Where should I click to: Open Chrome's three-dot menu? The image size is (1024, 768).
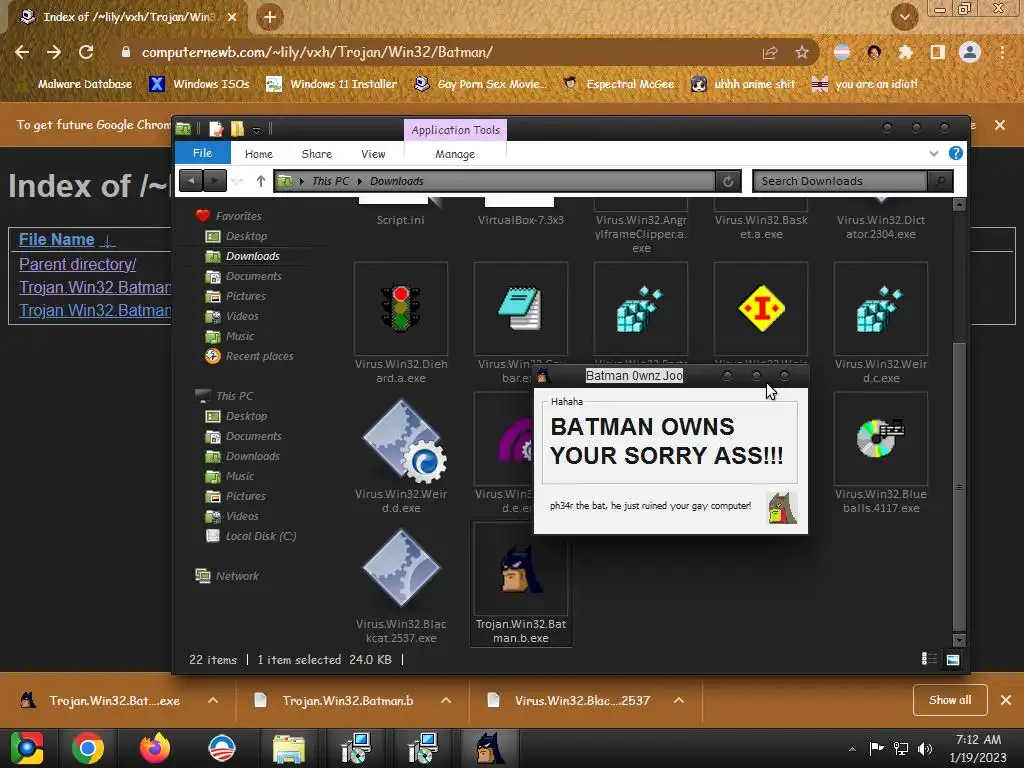tap(1002, 52)
